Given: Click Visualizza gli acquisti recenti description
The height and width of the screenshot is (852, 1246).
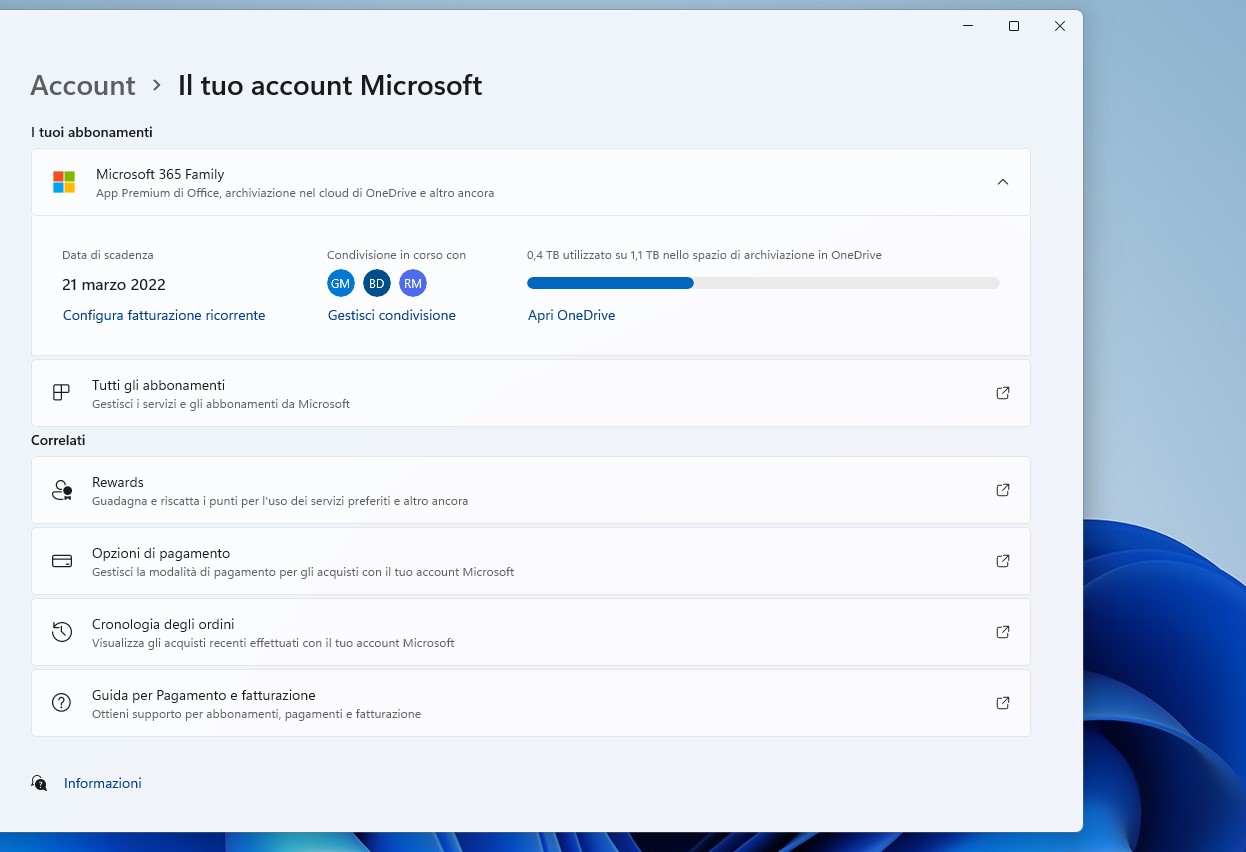Looking at the screenshot, I should 273,643.
